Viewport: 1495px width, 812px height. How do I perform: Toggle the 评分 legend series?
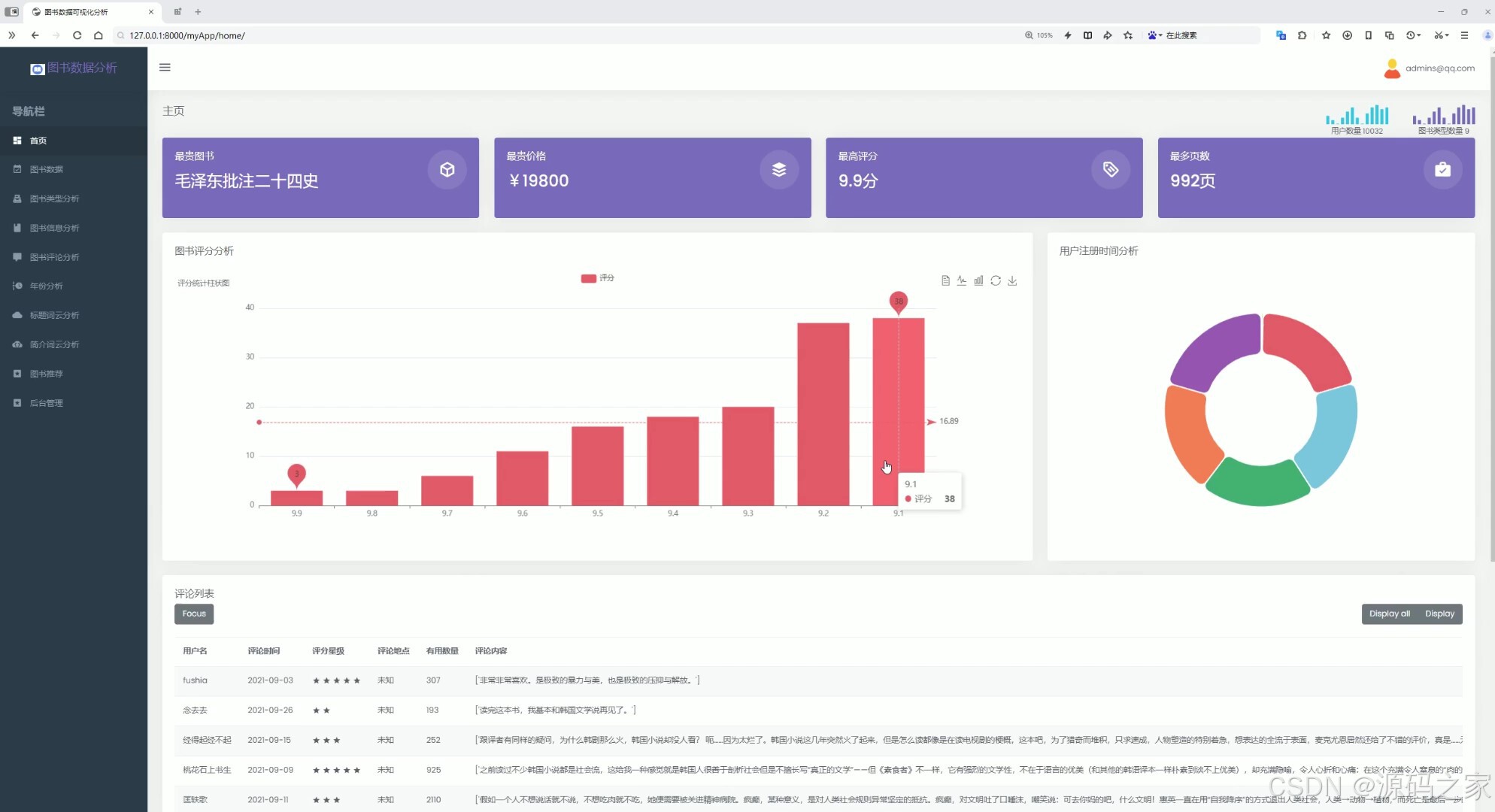pyautogui.click(x=598, y=278)
